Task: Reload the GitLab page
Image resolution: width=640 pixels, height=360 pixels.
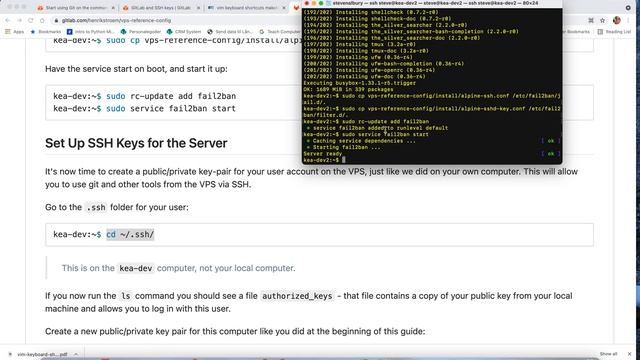Action: tap(31, 20)
